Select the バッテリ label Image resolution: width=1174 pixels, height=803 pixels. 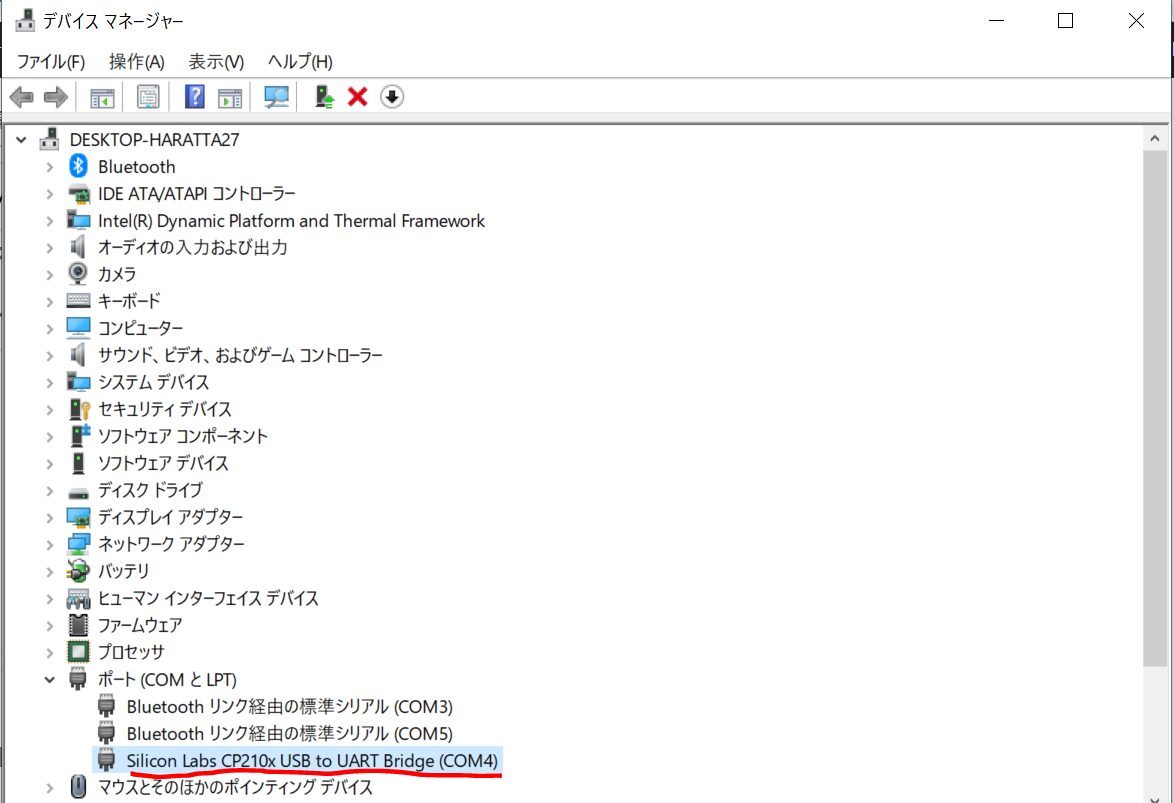pos(124,571)
